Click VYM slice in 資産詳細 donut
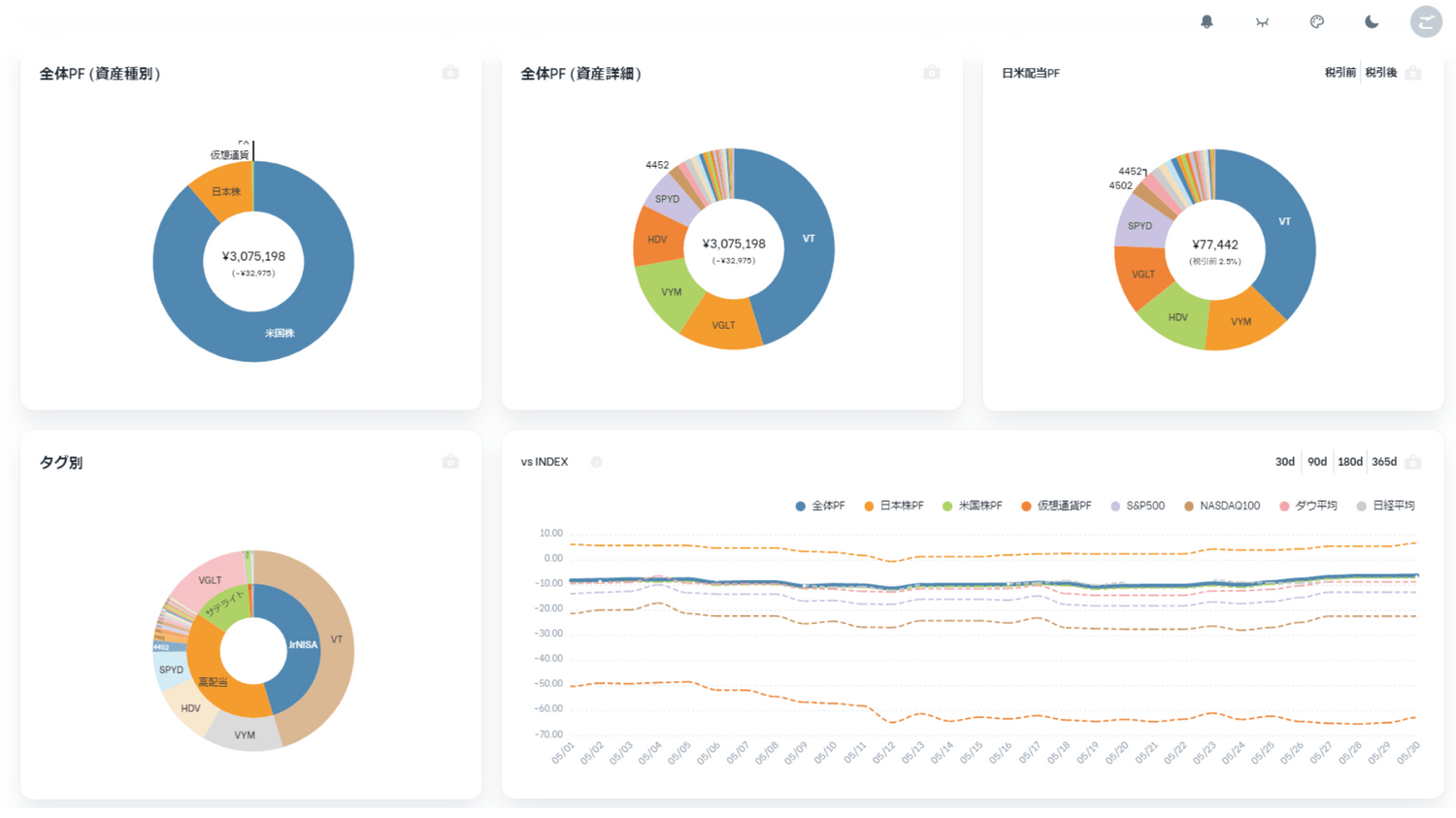The width and height of the screenshot is (1456, 818). click(x=672, y=292)
